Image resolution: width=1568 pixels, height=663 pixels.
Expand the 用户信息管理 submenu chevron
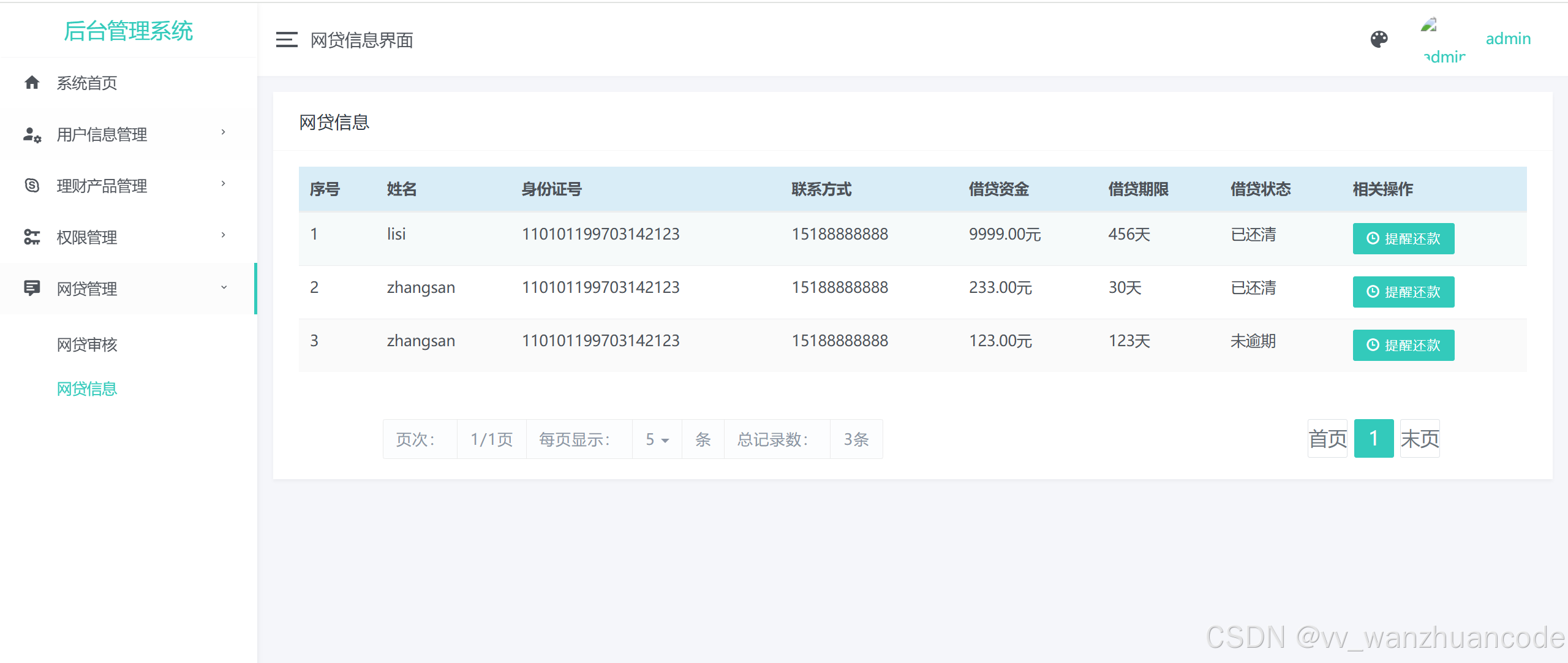pyautogui.click(x=224, y=132)
